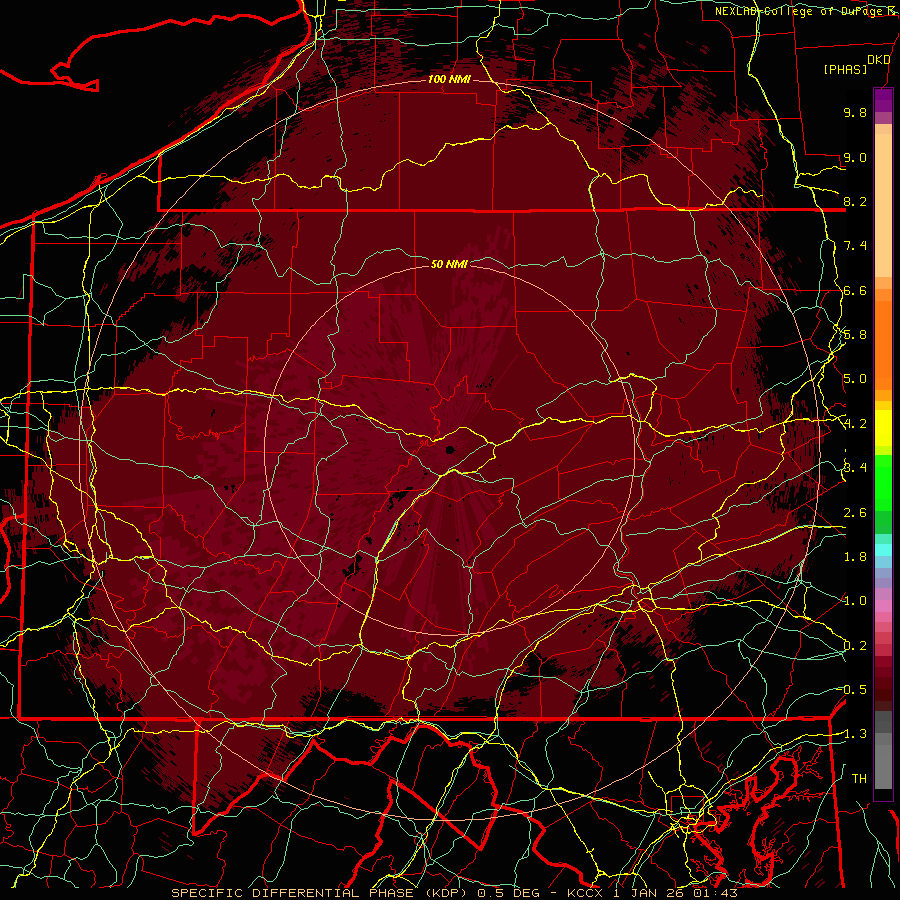Pick the orange segment of the color bar
The image size is (900, 900).
coord(883,344)
